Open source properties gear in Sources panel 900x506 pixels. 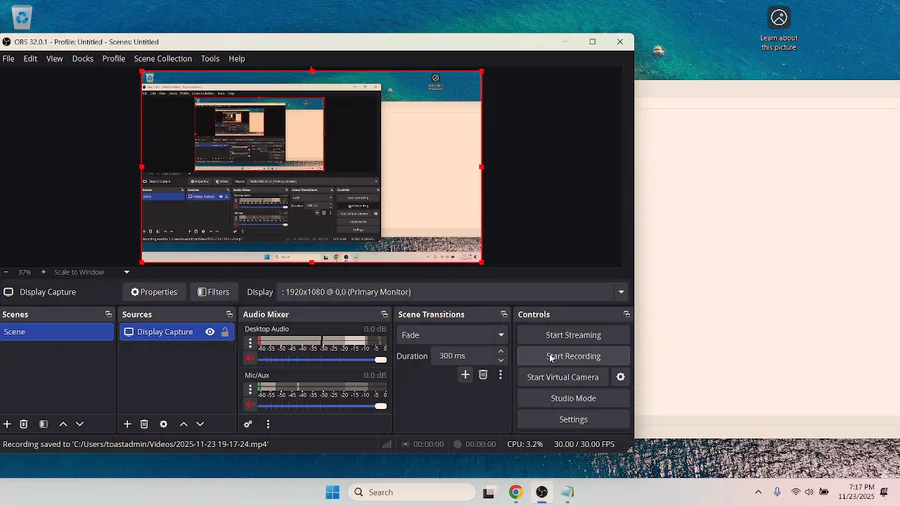(x=163, y=424)
